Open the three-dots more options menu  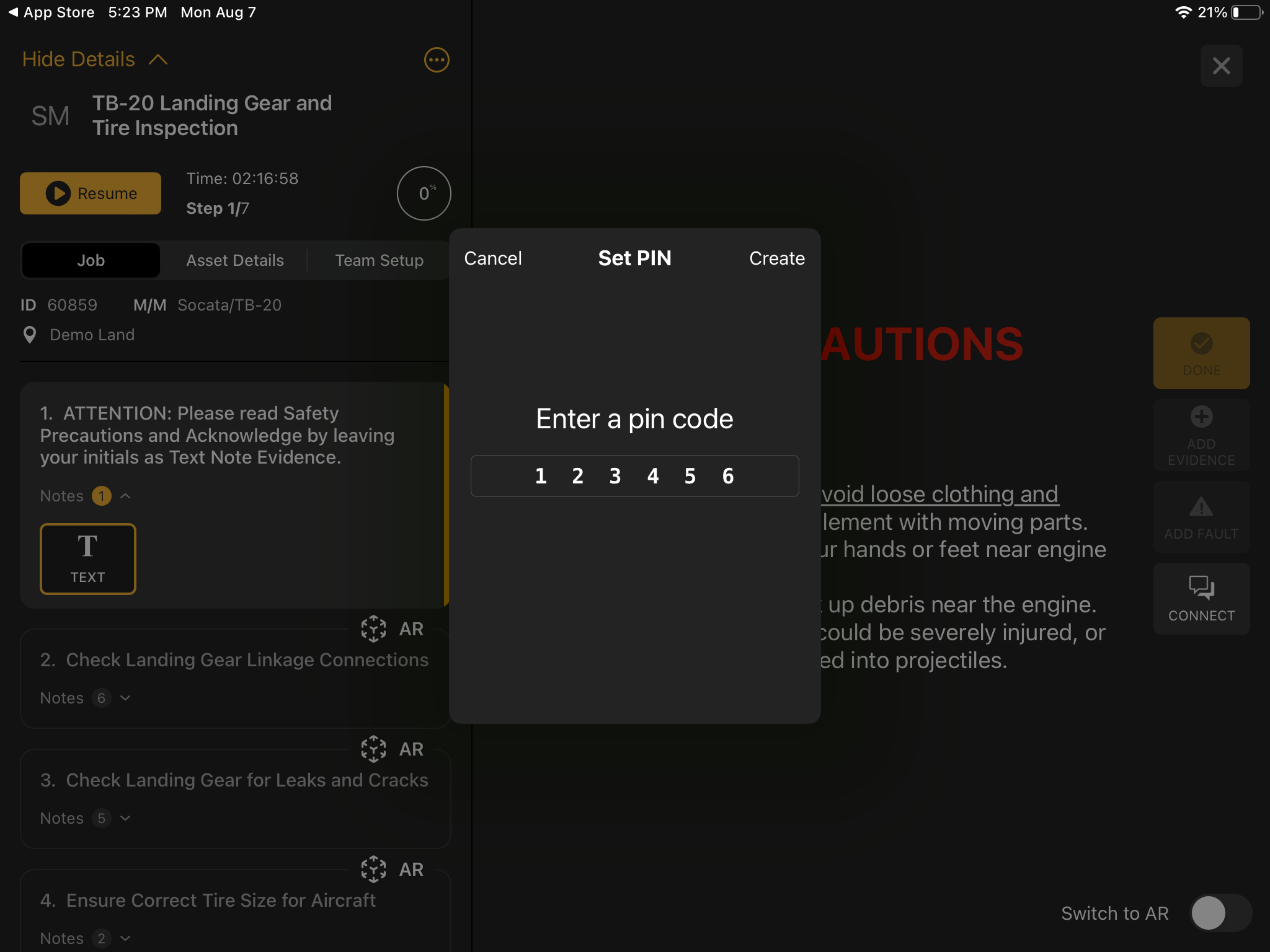(x=436, y=60)
